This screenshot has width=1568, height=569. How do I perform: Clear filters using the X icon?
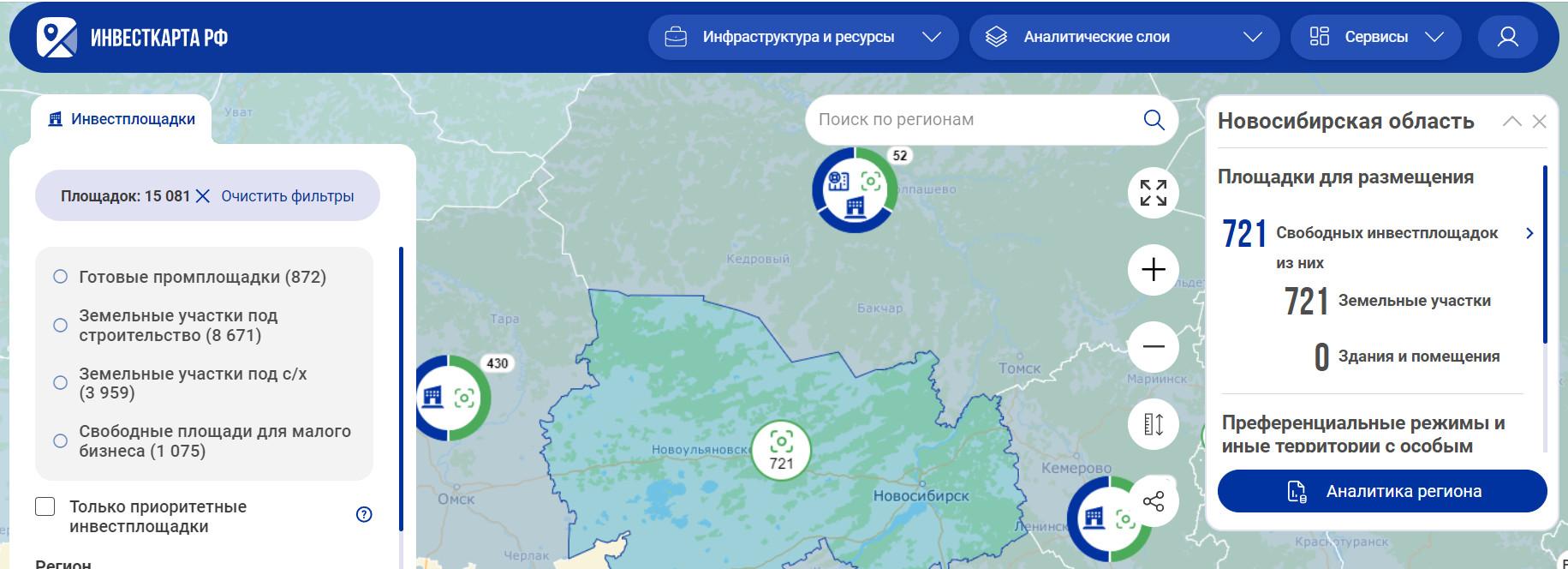coord(203,196)
